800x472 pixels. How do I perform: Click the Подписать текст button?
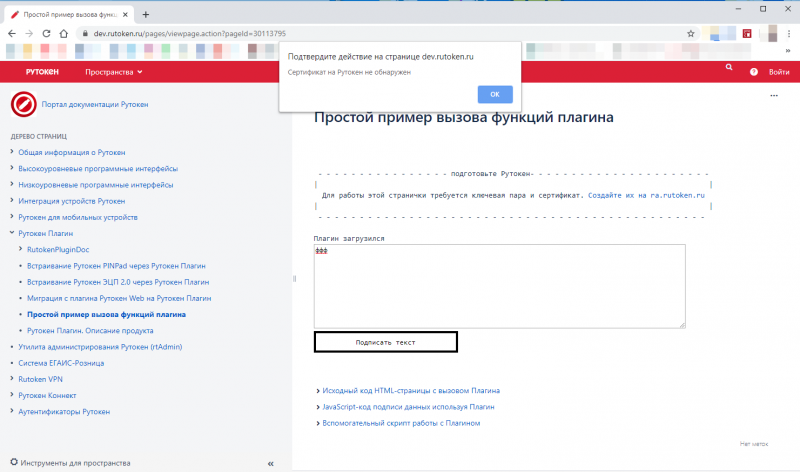385,342
